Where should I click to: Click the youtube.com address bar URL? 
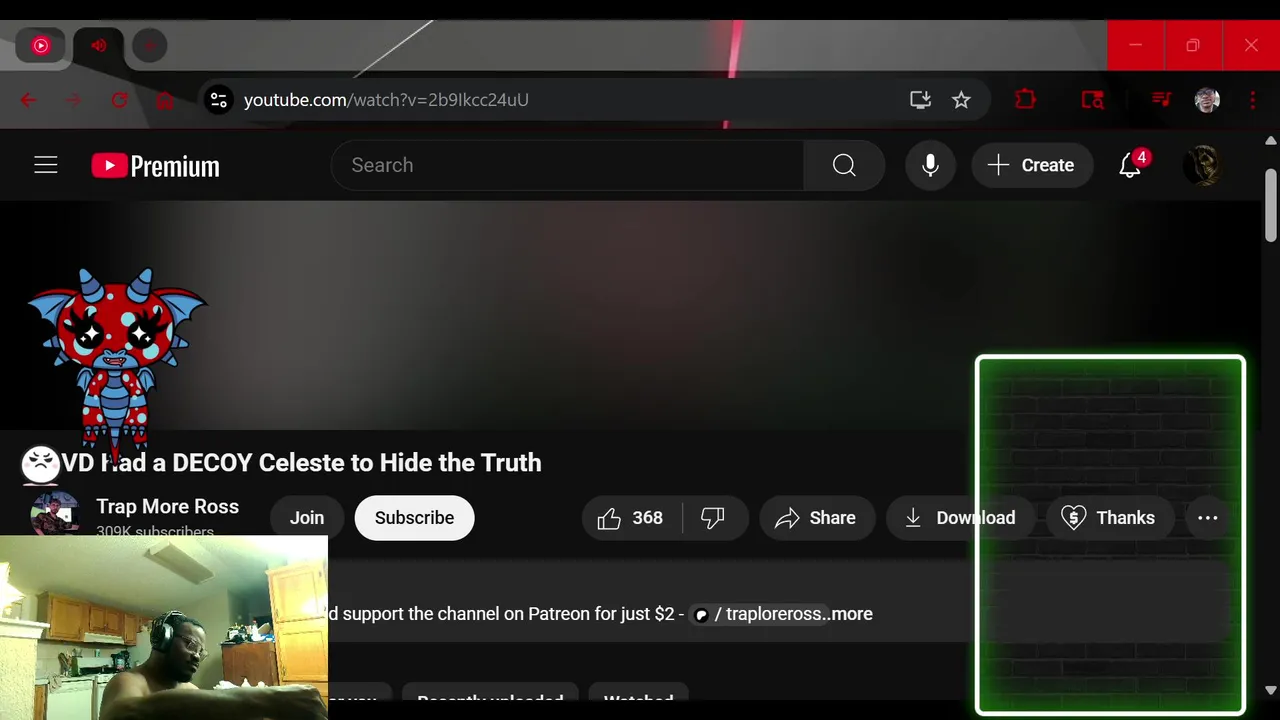386,100
